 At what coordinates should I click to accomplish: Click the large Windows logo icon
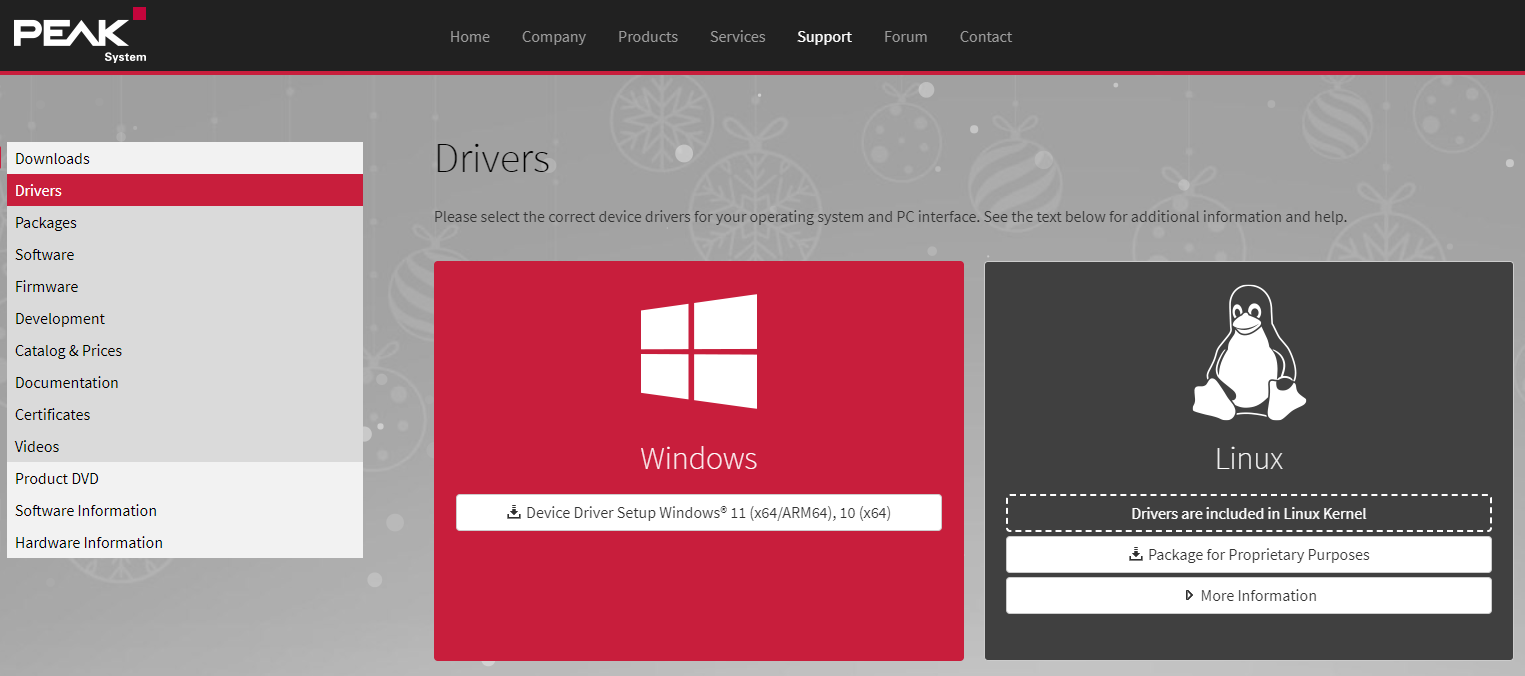tap(699, 351)
